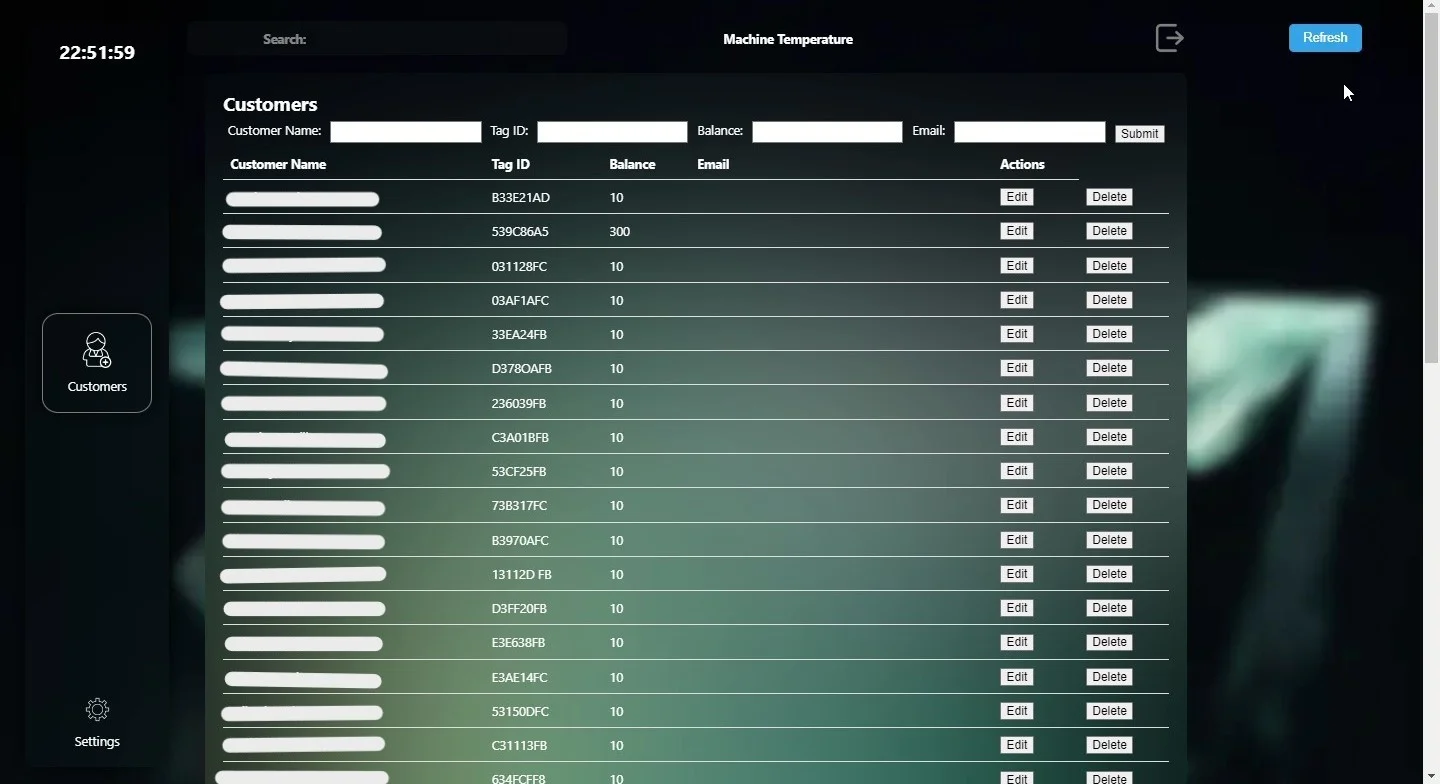Click the logout icon in top bar
Viewport: 1440px width, 784px height.
pos(1169,38)
